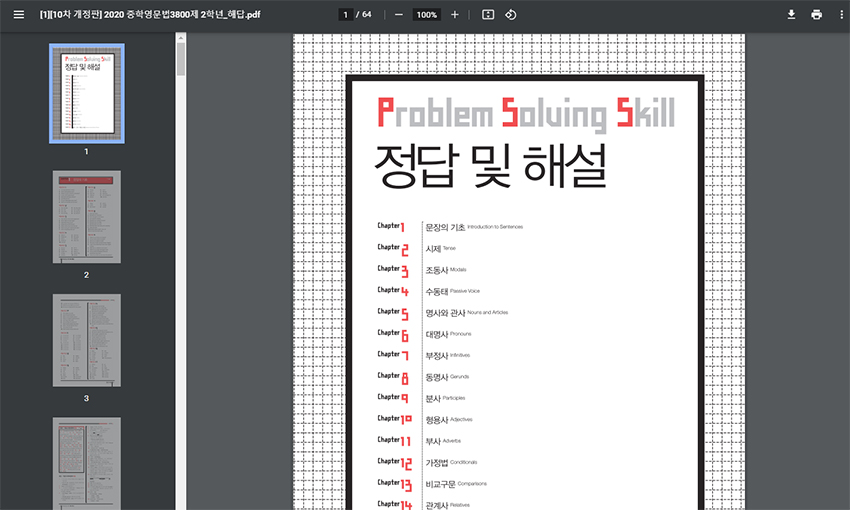The width and height of the screenshot is (850, 510).
Task: Rotate the document counterclockwise
Action: (x=511, y=15)
